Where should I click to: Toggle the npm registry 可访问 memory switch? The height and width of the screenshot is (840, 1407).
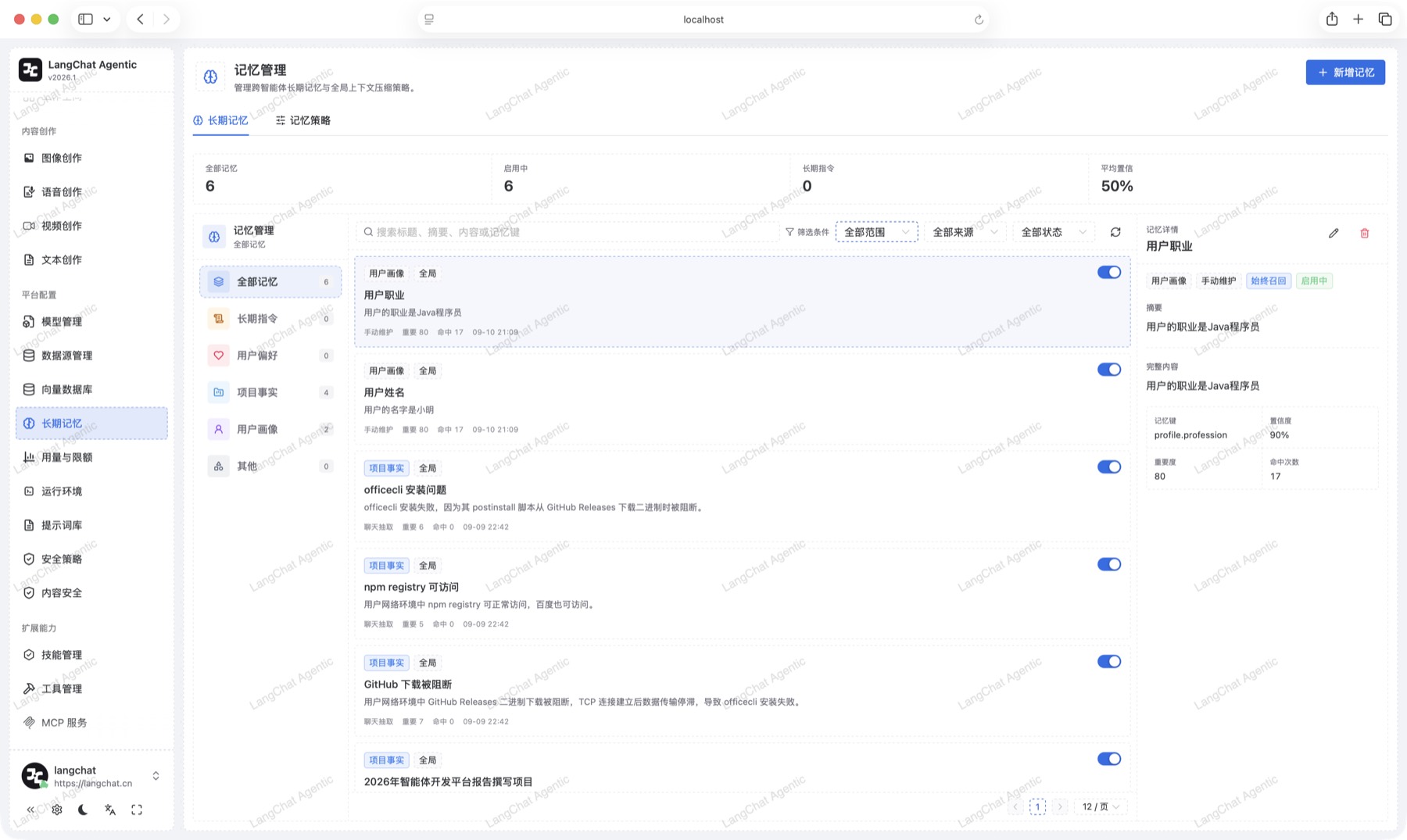click(1108, 564)
